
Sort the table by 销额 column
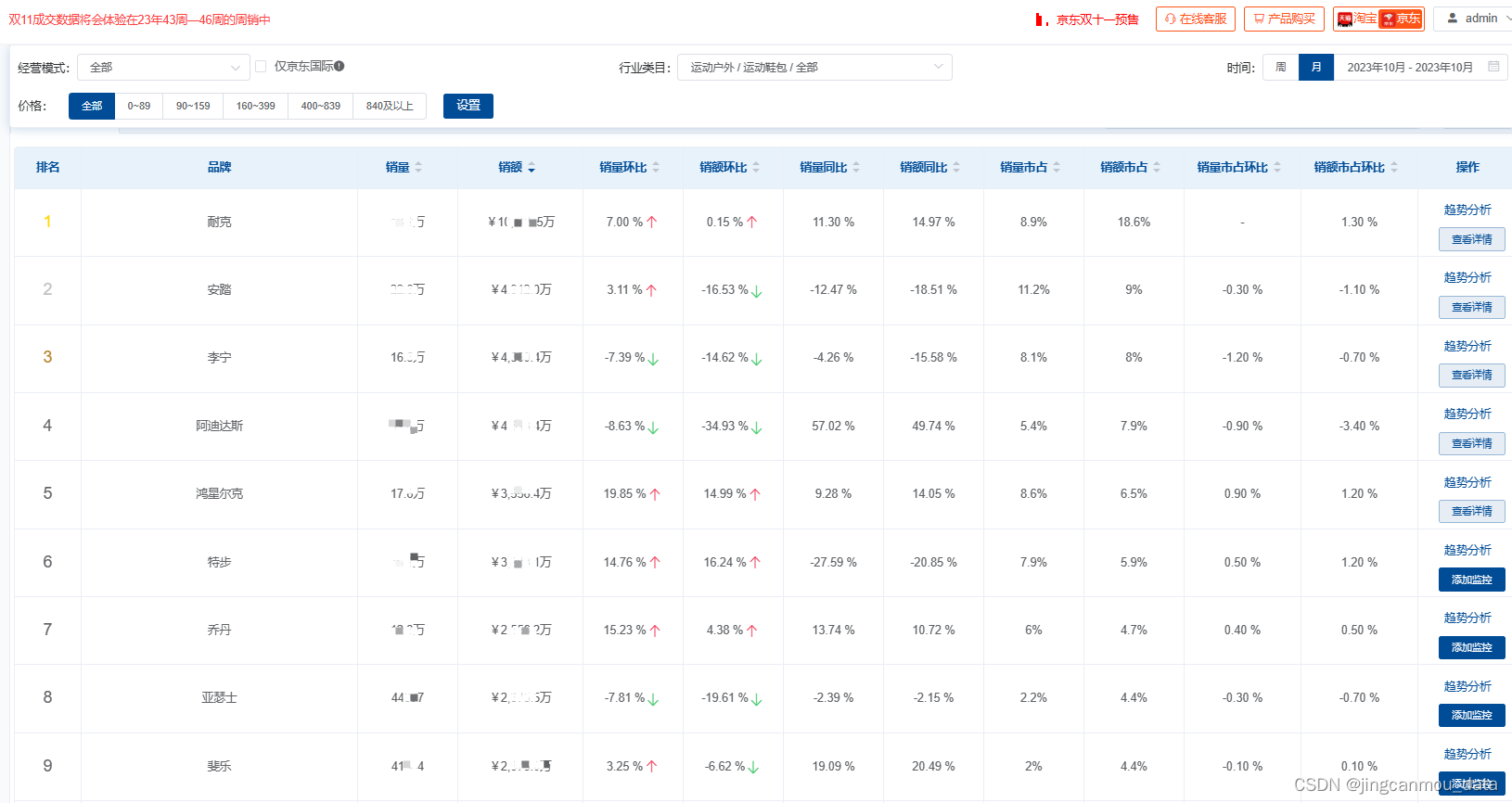point(517,167)
